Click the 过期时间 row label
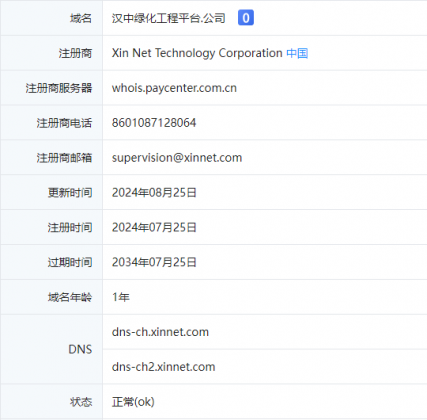Screen dimensions: 427x420 [70, 262]
